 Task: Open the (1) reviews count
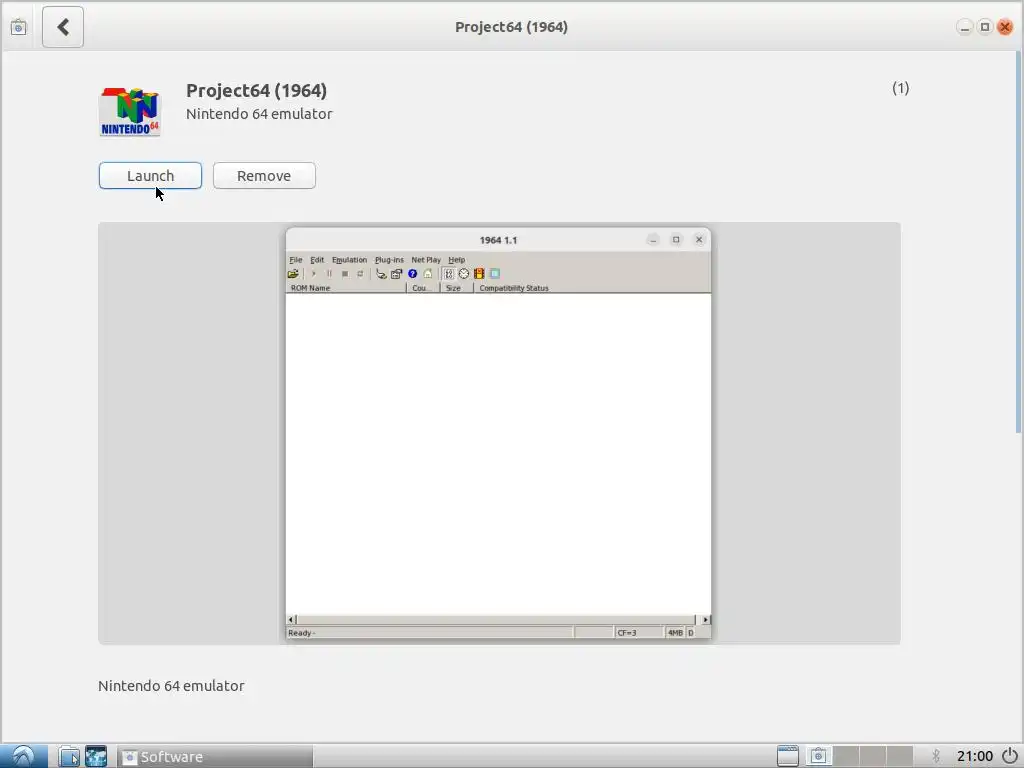point(901,88)
